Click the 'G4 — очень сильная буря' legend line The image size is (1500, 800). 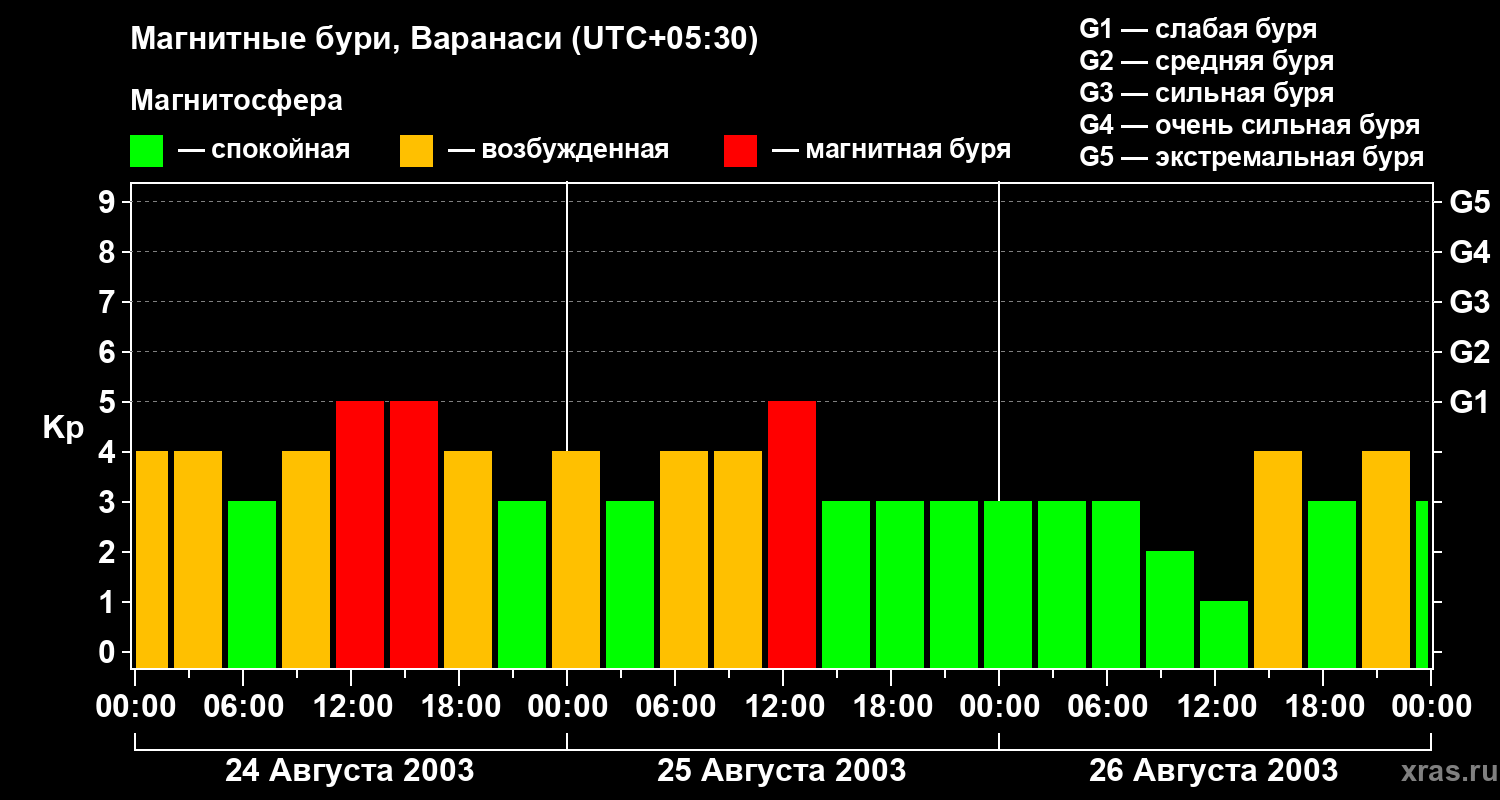tap(1249, 125)
